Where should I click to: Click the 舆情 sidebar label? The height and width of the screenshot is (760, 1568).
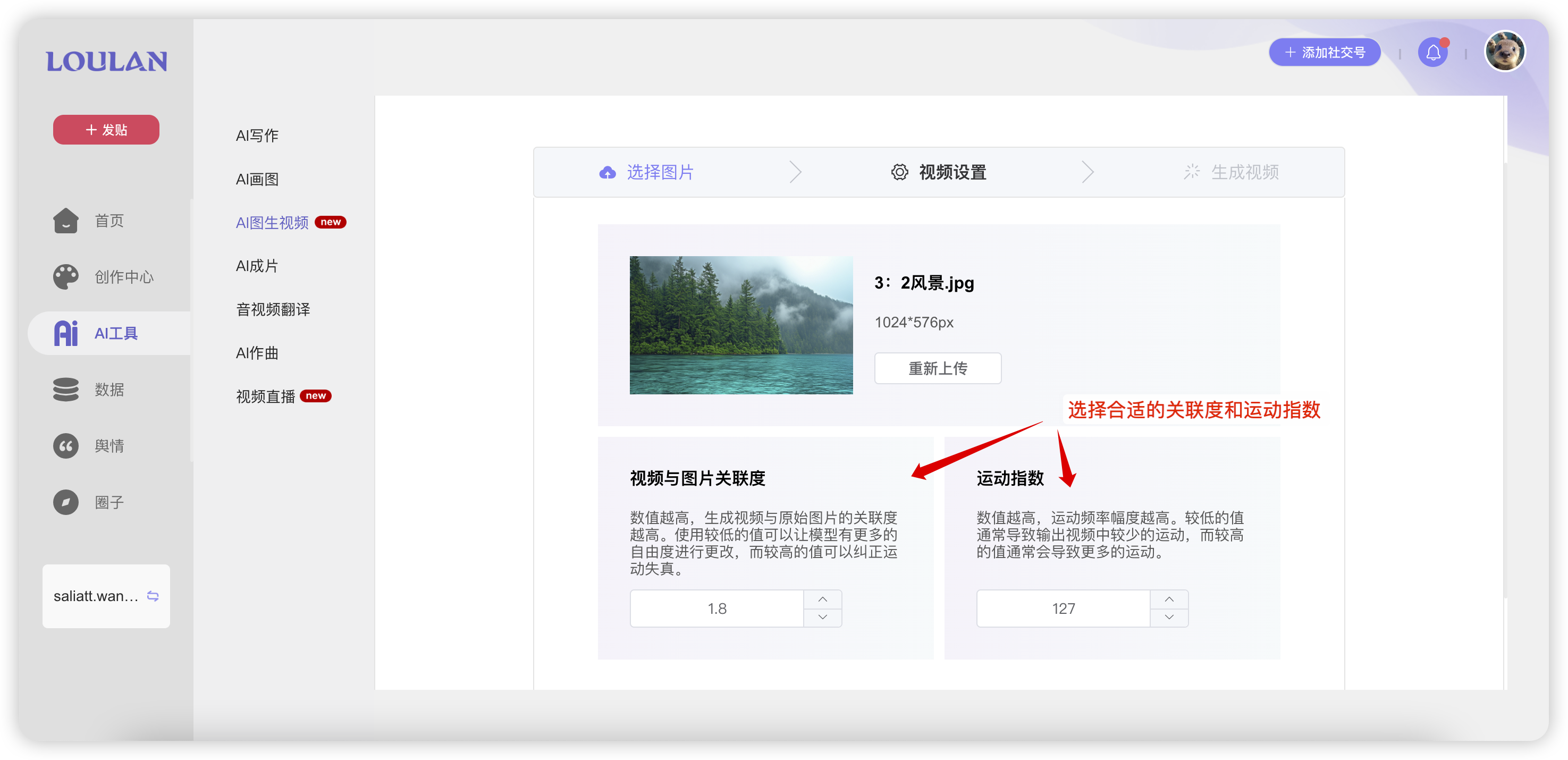(x=109, y=446)
